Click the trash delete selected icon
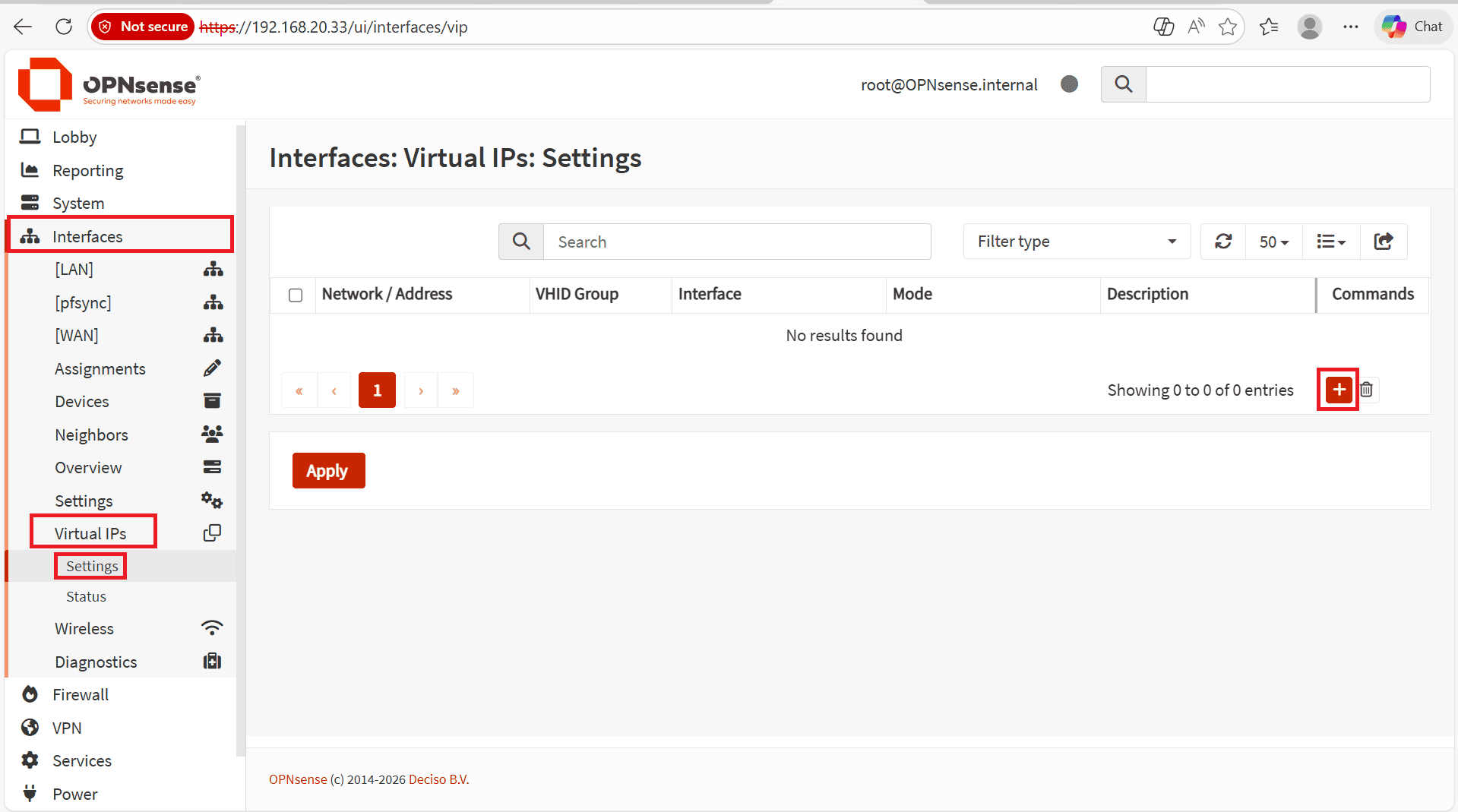This screenshot has width=1458, height=812. [1367, 390]
